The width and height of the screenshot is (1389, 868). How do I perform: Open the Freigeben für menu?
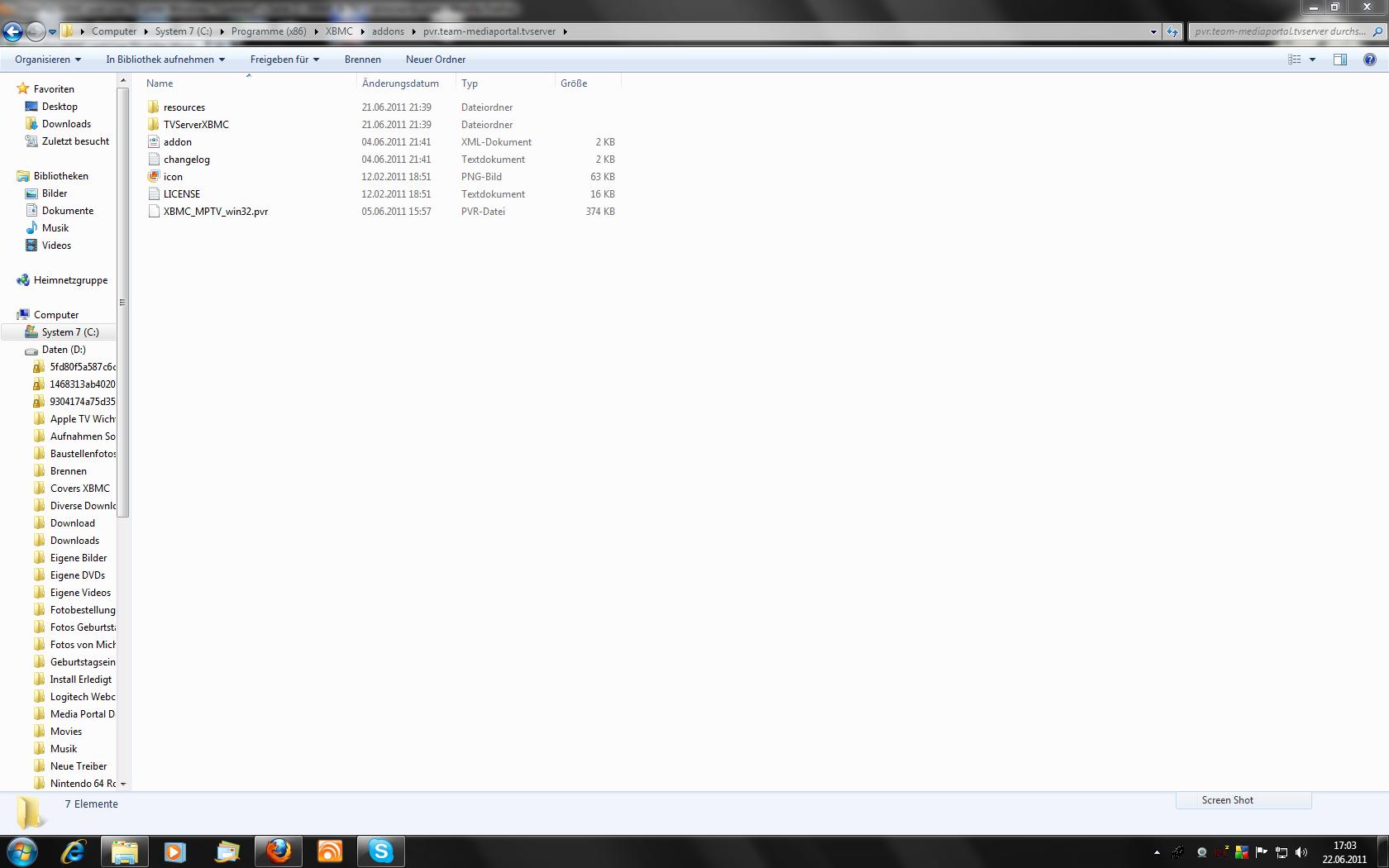tap(284, 60)
